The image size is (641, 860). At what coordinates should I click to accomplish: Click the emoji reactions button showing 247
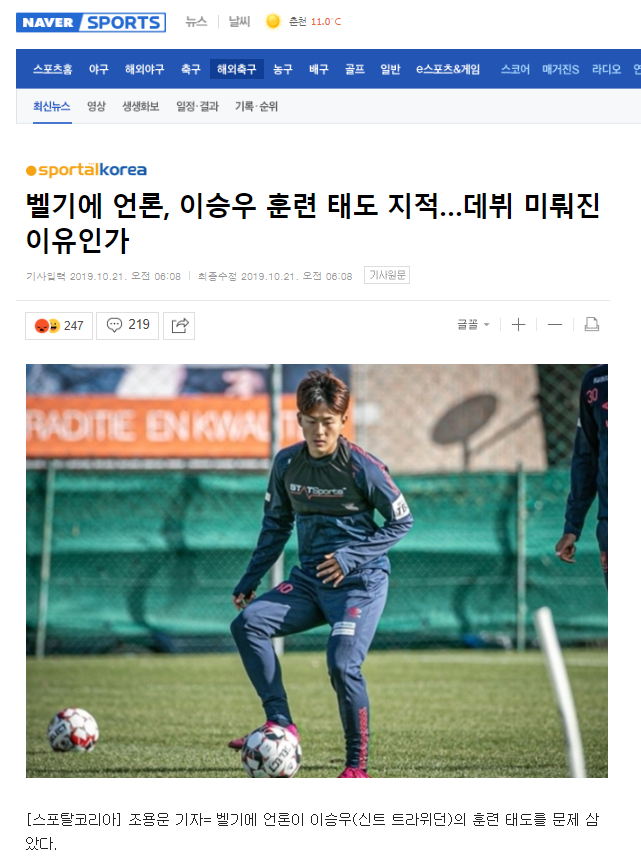point(59,326)
